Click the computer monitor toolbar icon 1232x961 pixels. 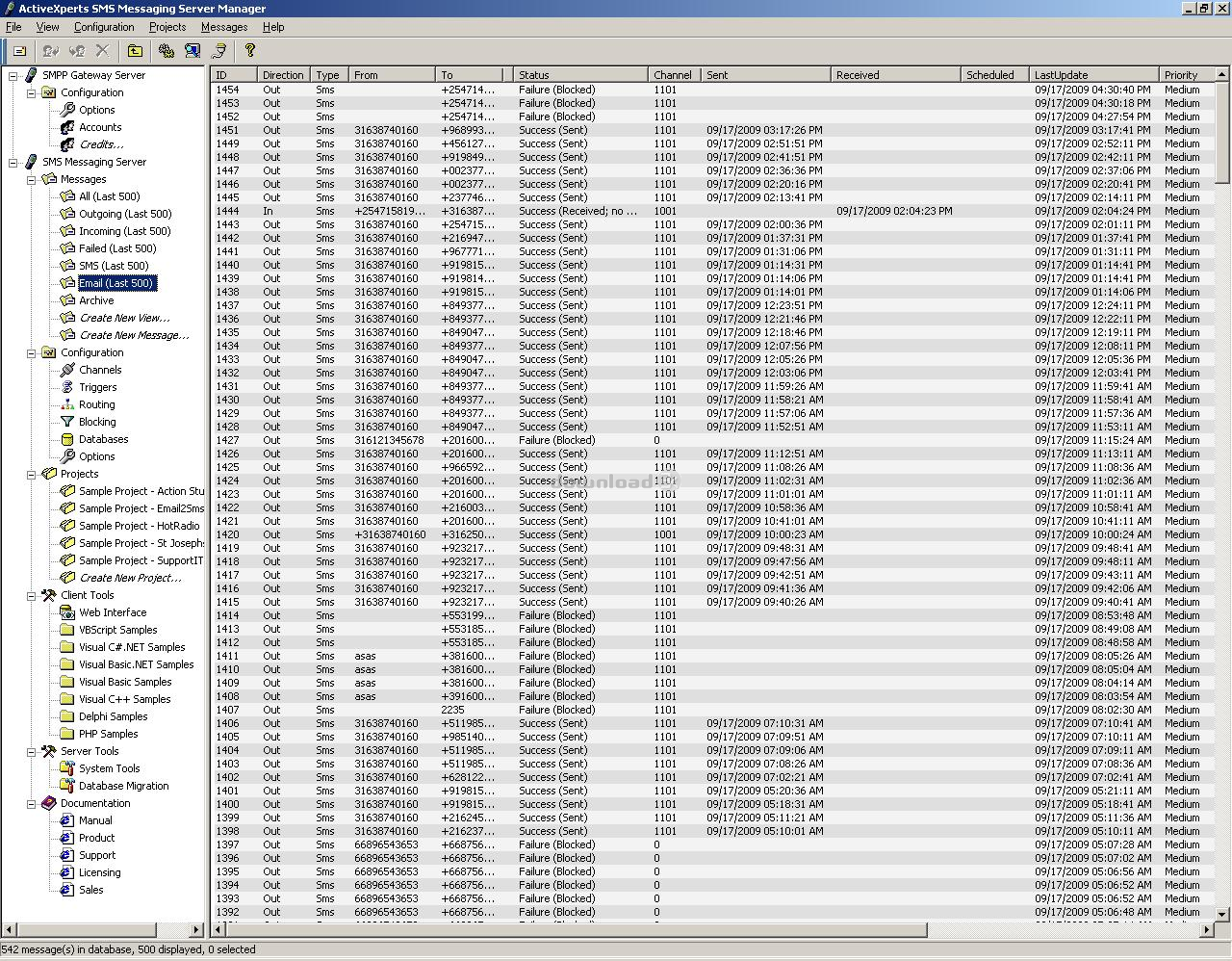point(192,50)
